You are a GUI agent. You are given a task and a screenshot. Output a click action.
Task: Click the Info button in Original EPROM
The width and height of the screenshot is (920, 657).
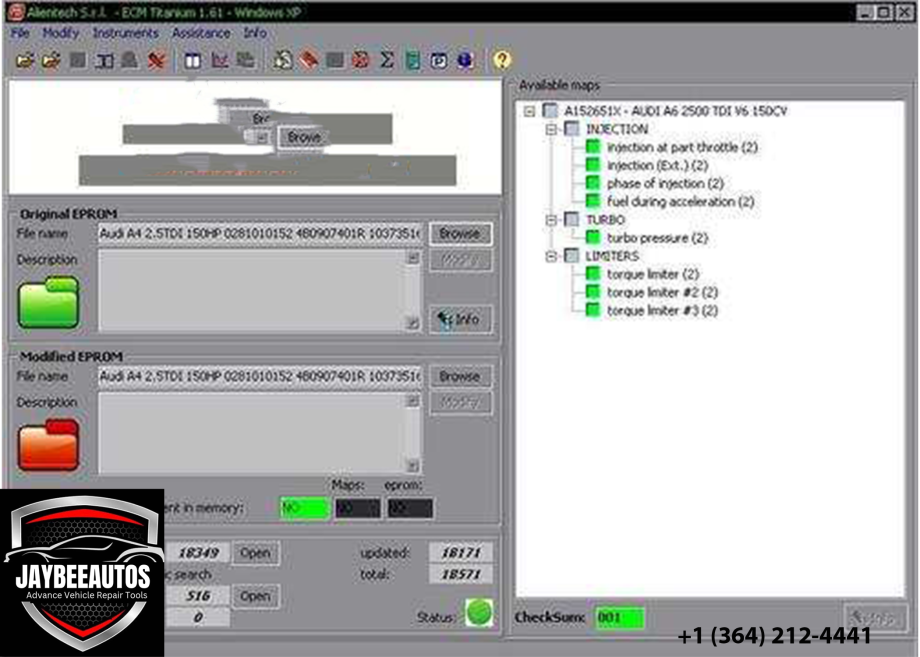tap(460, 320)
